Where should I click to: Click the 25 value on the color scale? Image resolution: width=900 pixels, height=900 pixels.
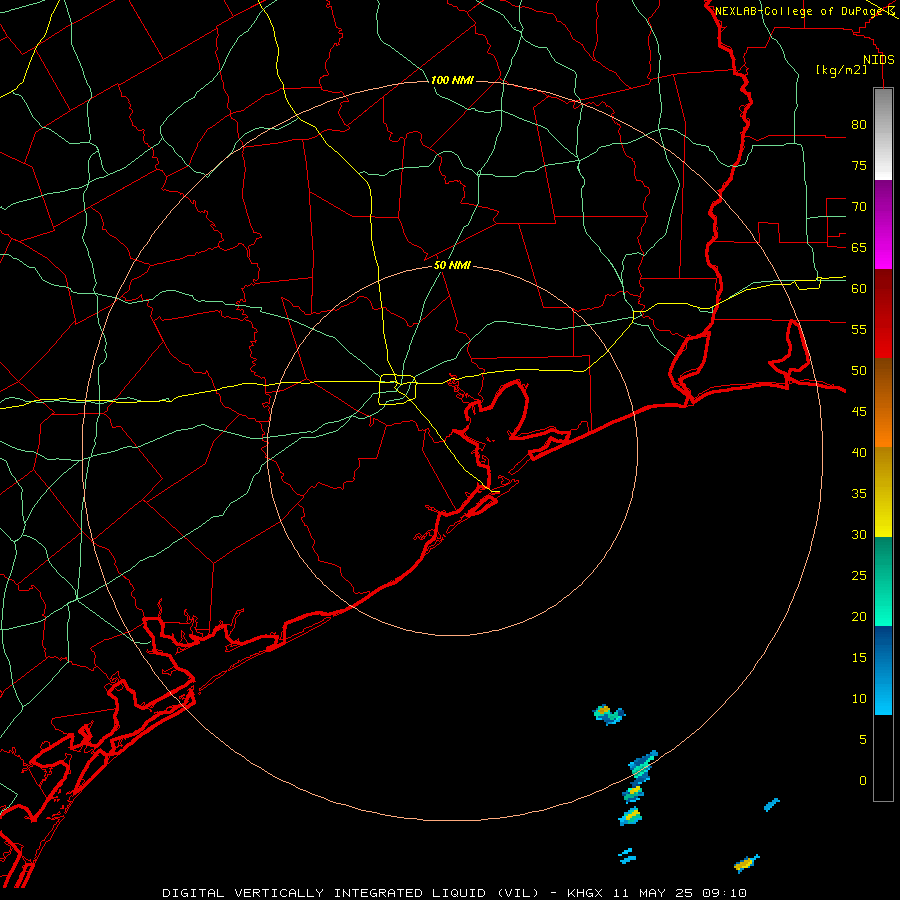tap(859, 576)
